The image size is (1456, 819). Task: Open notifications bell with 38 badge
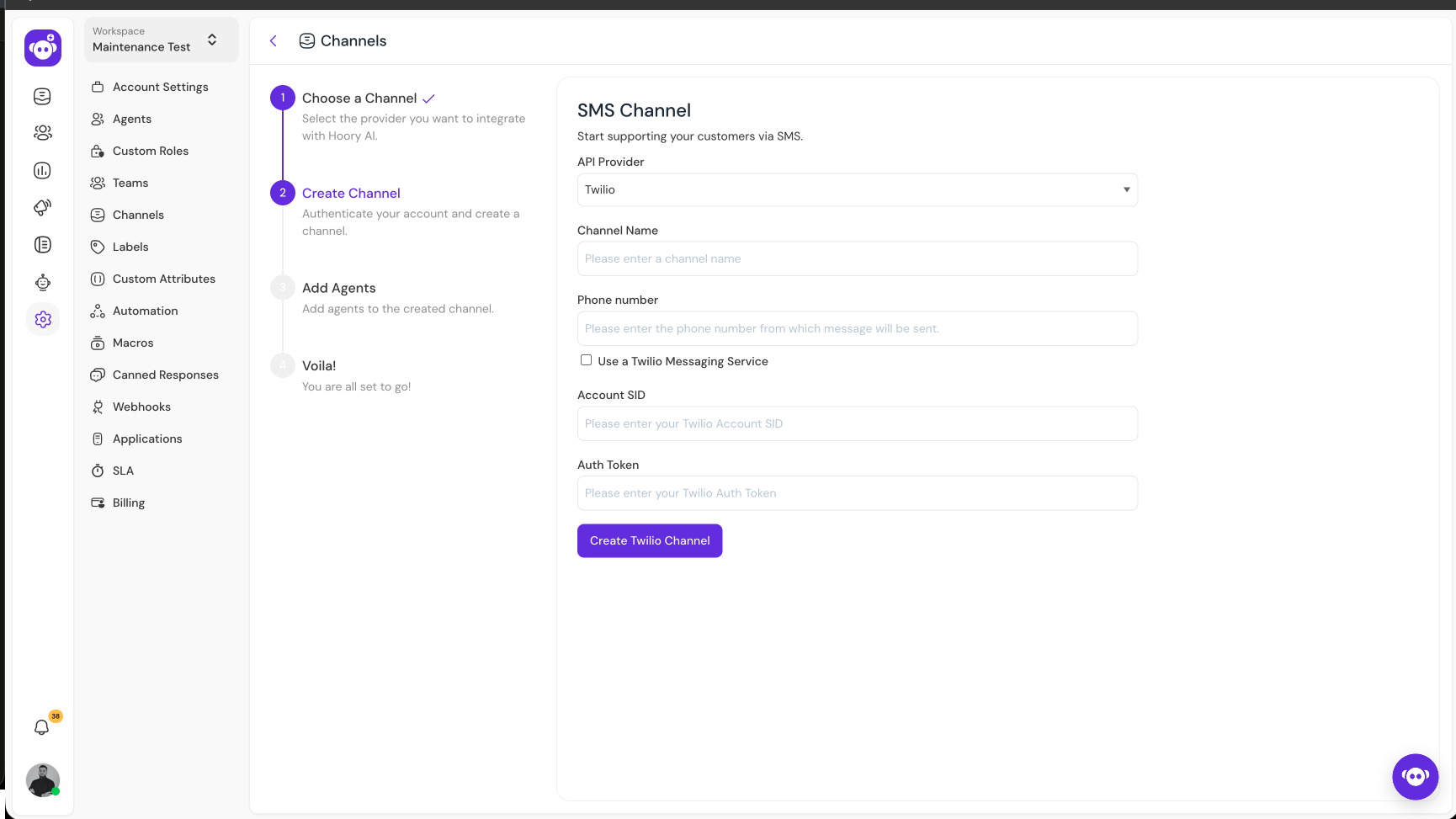(x=41, y=727)
